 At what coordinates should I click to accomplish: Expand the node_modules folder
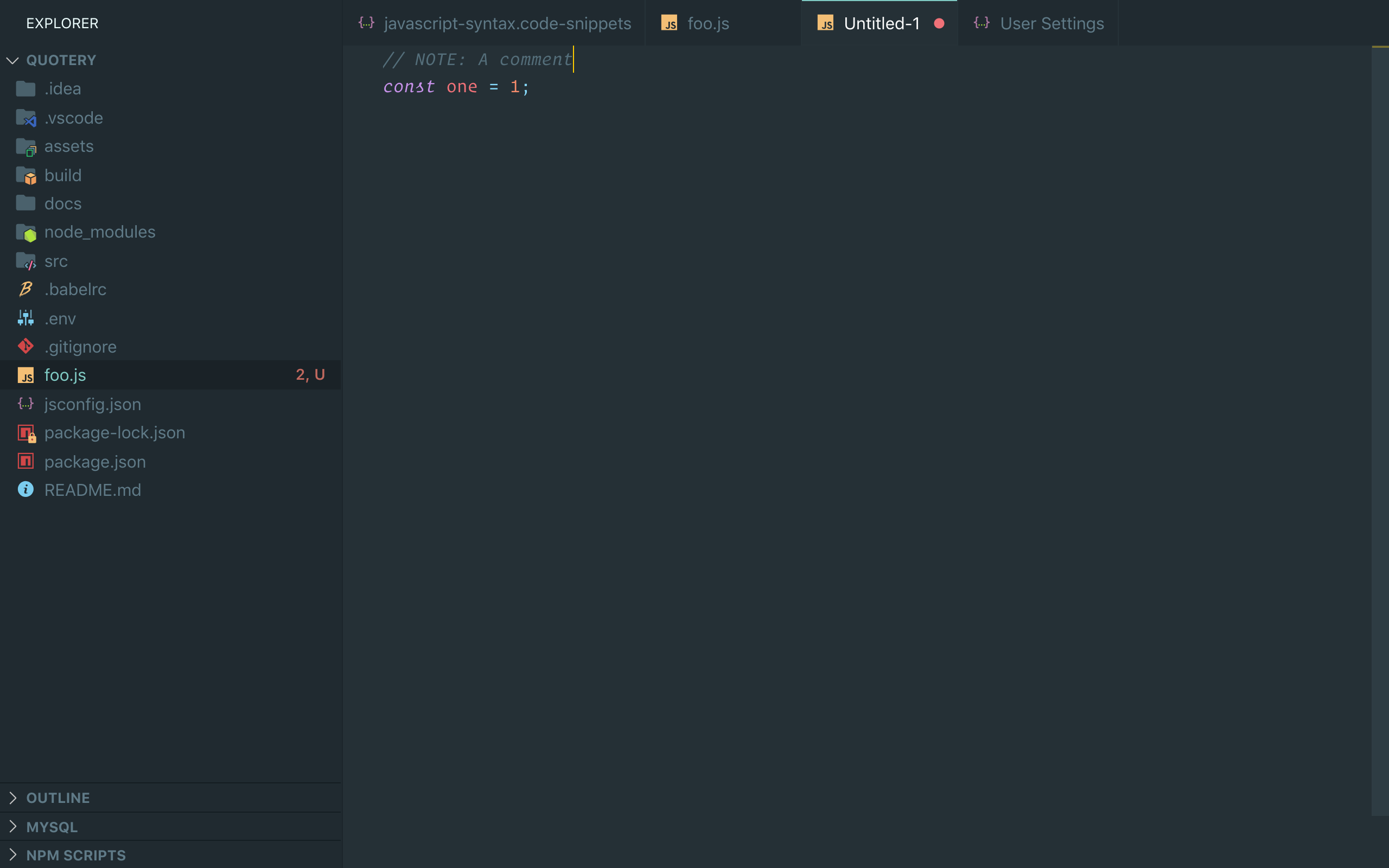(170, 232)
